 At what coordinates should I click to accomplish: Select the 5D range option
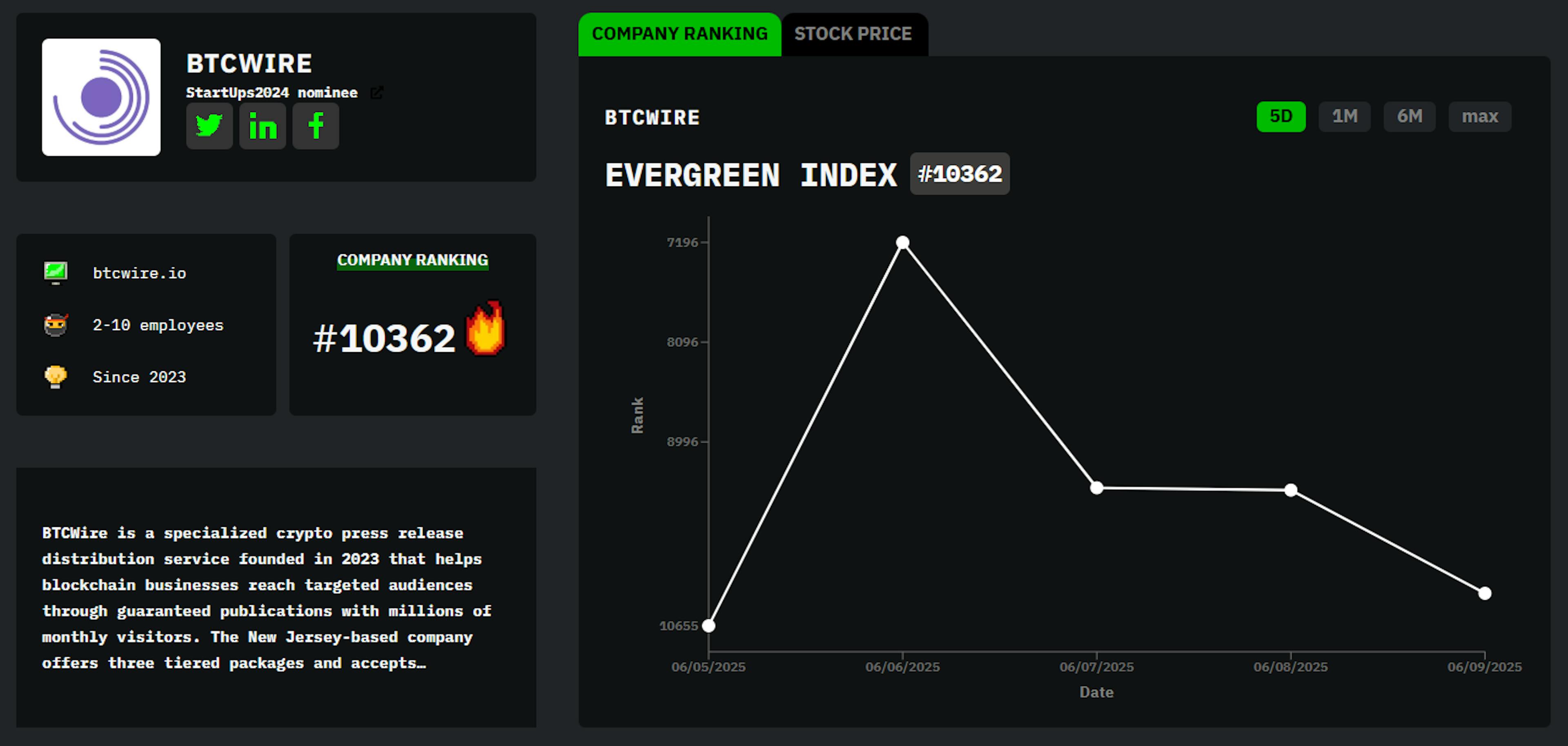1281,116
